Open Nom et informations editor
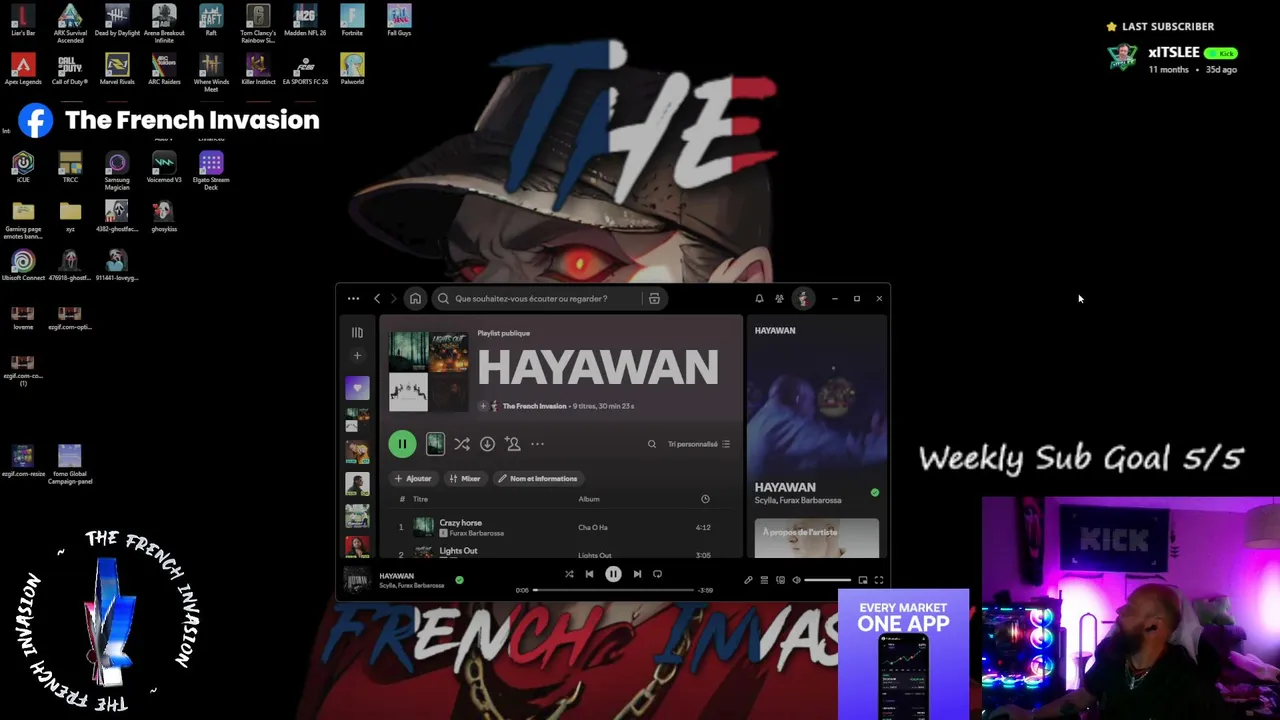The width and height of the screenshot is (1280, 720). pos(538,479)
